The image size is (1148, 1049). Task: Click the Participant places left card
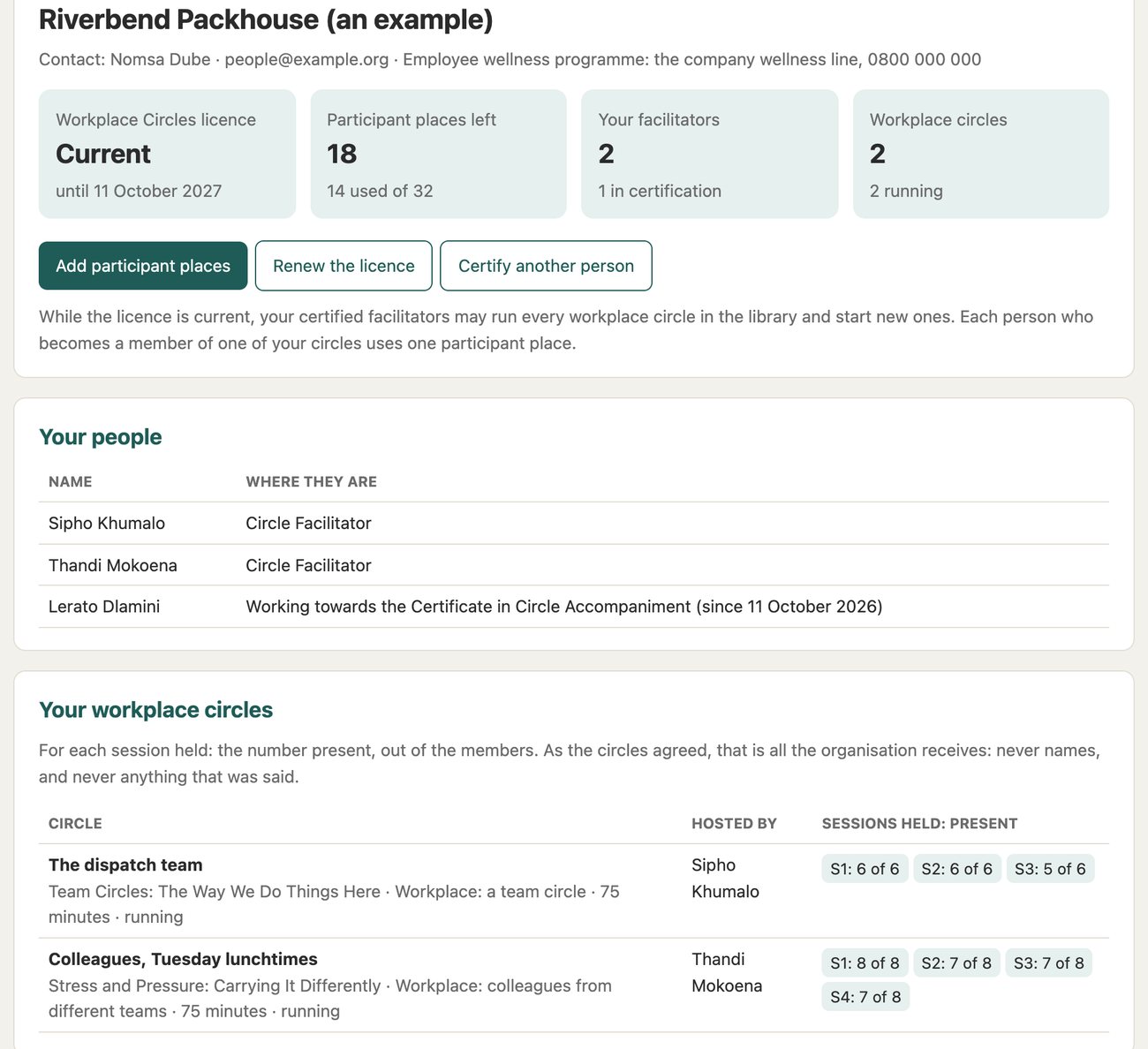(438, 154)
